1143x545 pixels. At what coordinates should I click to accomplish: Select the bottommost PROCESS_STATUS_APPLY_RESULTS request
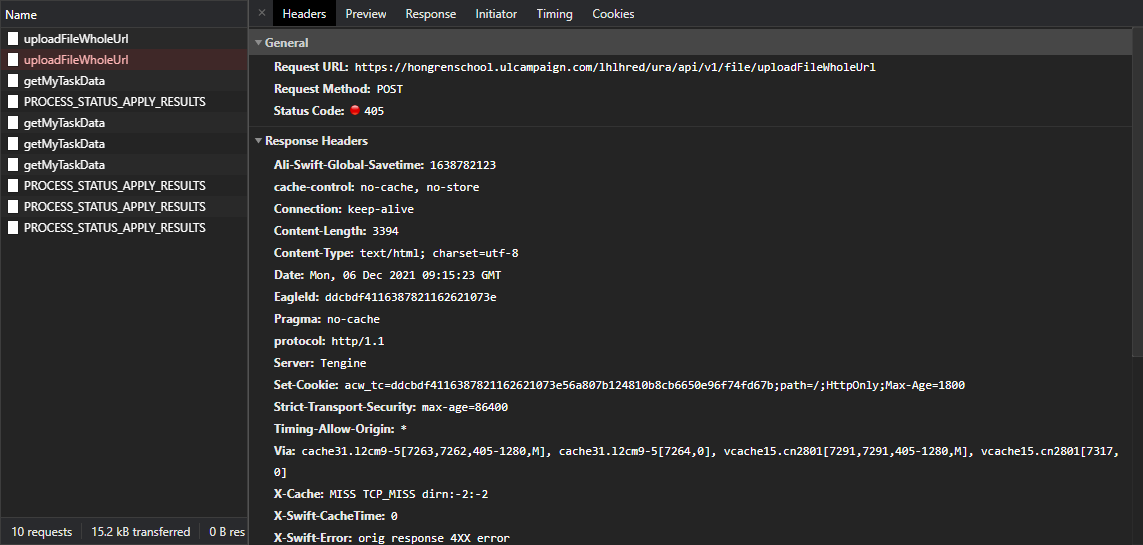click(124, 227)
